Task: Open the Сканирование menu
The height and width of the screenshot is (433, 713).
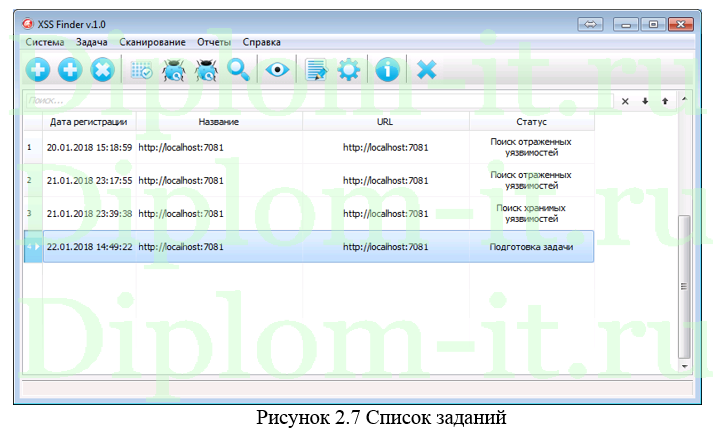Action: (152, 42)
